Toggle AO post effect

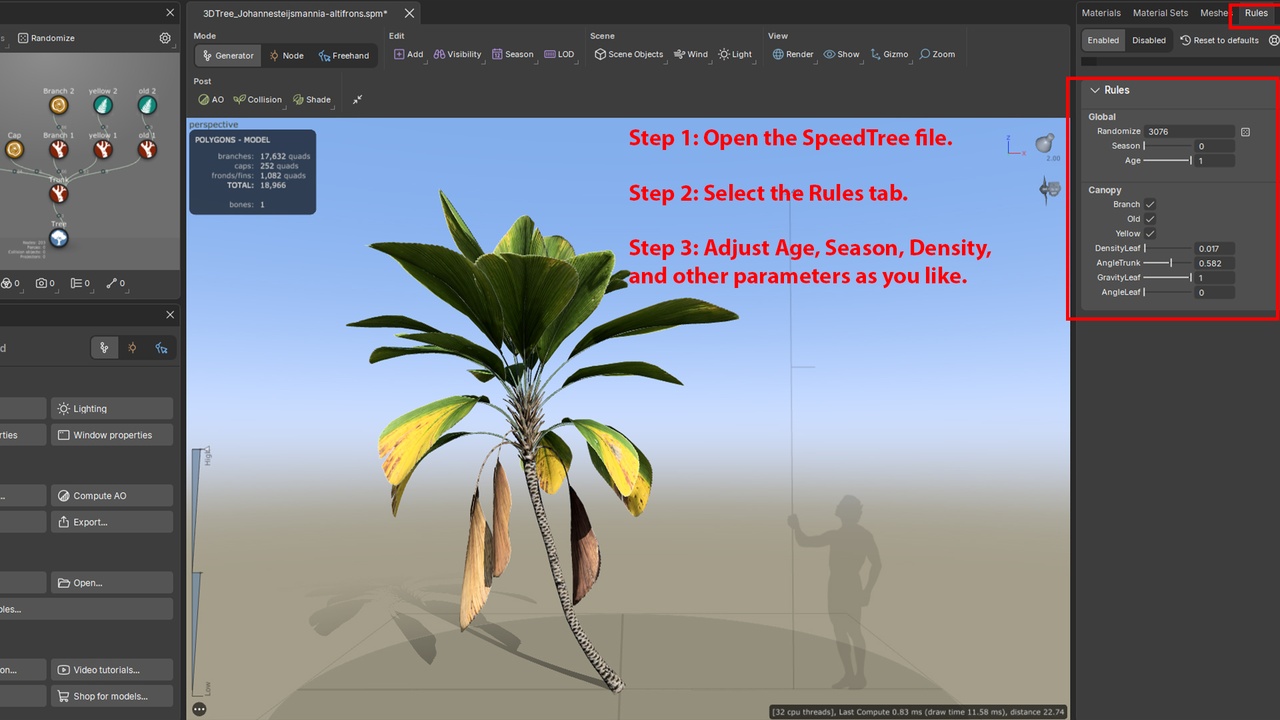(x=211, y=100)
